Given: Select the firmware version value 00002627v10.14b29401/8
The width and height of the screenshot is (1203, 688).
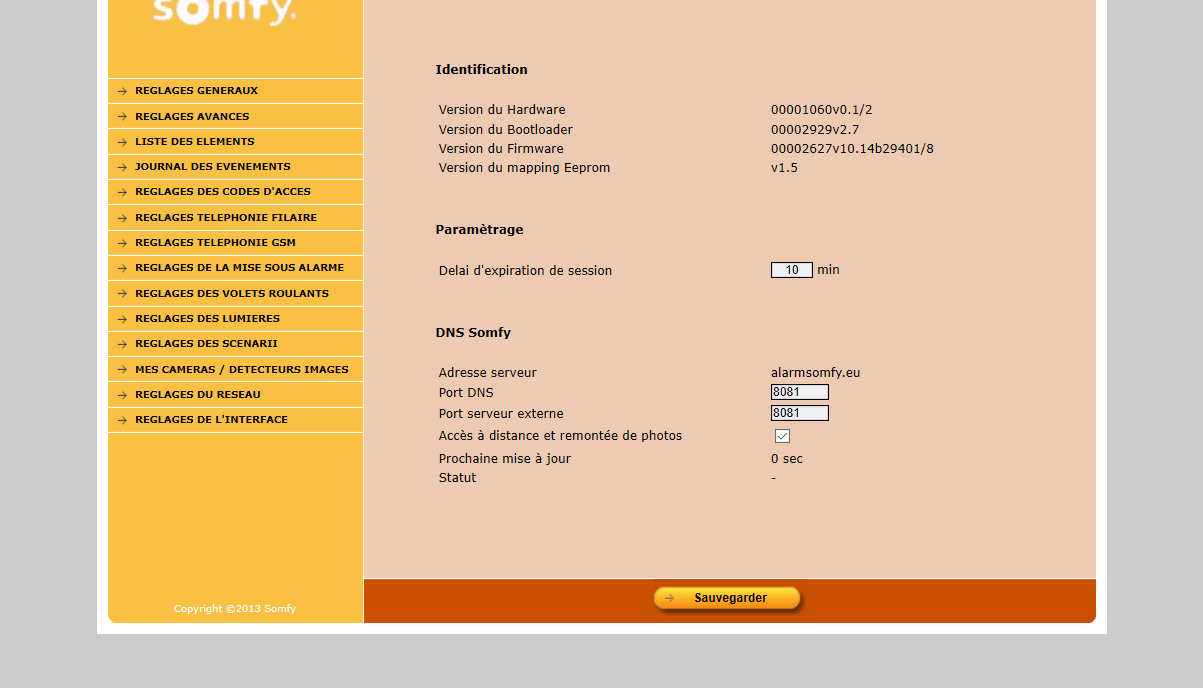Looking at the screenshot, I should [x=852, y=149].
